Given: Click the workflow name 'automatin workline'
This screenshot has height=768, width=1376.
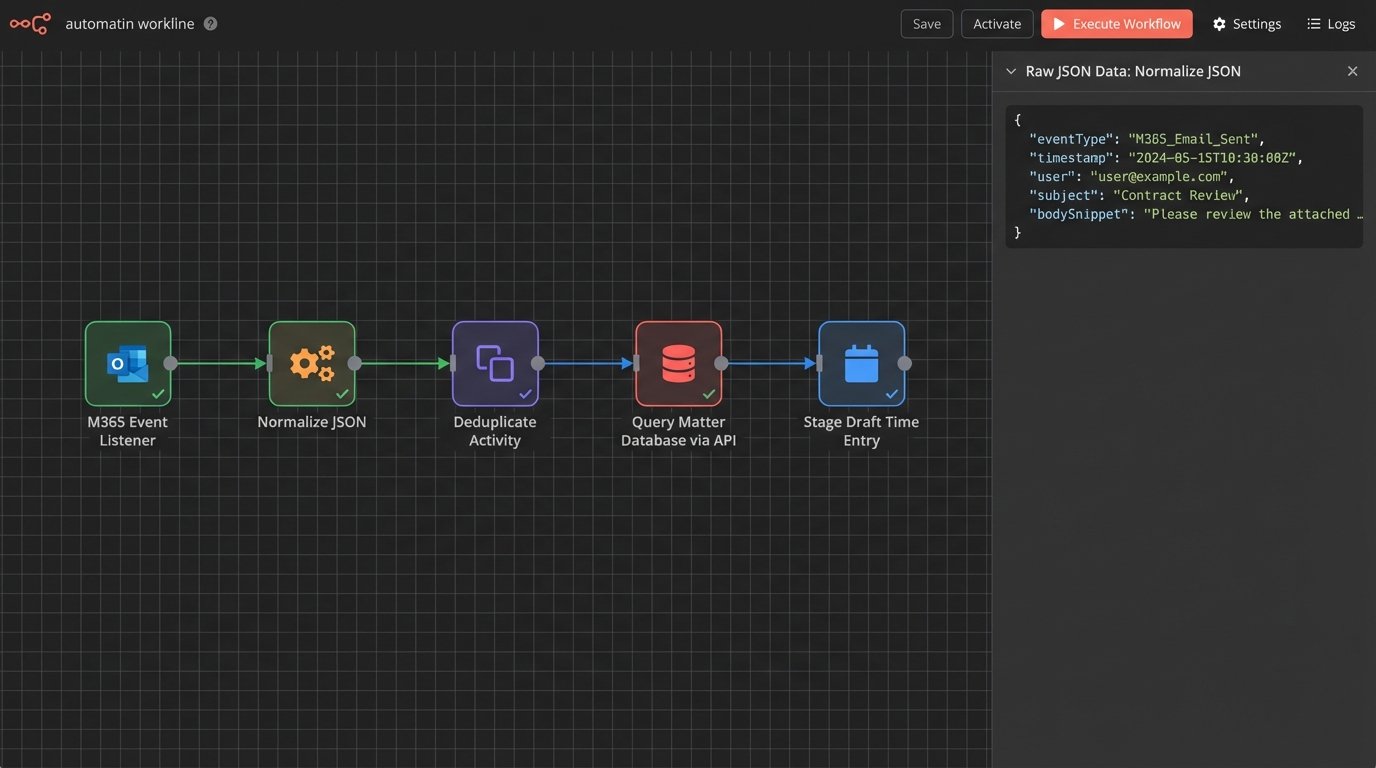Looking at the screenshot, I should pos(130,24).
